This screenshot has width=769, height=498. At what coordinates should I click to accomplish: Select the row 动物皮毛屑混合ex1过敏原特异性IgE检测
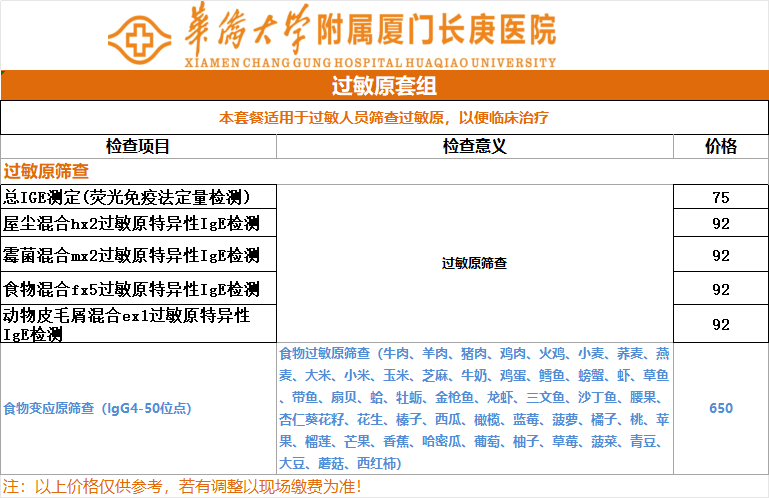point(139,324)
